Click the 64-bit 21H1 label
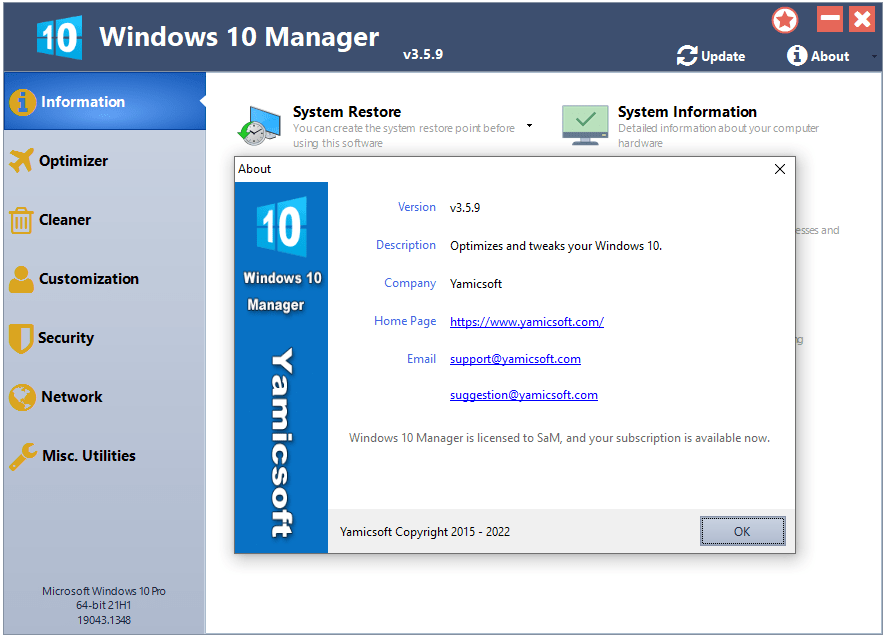This screenshot has width=884, height=636. coord(104,606)
